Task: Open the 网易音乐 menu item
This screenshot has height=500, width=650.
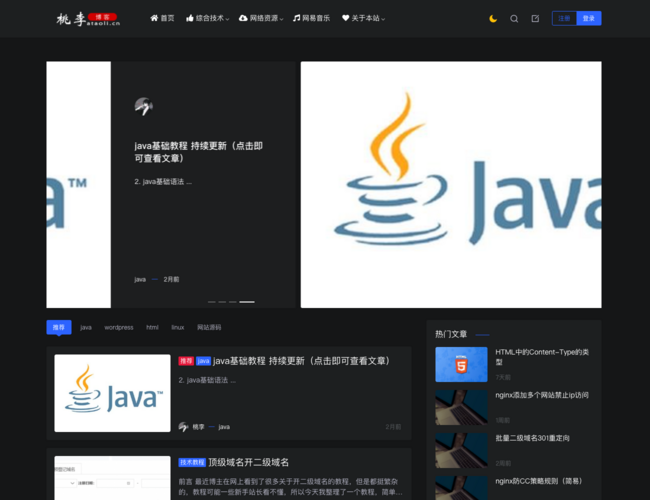Action: pyautogui.click(x=311, y=18)
